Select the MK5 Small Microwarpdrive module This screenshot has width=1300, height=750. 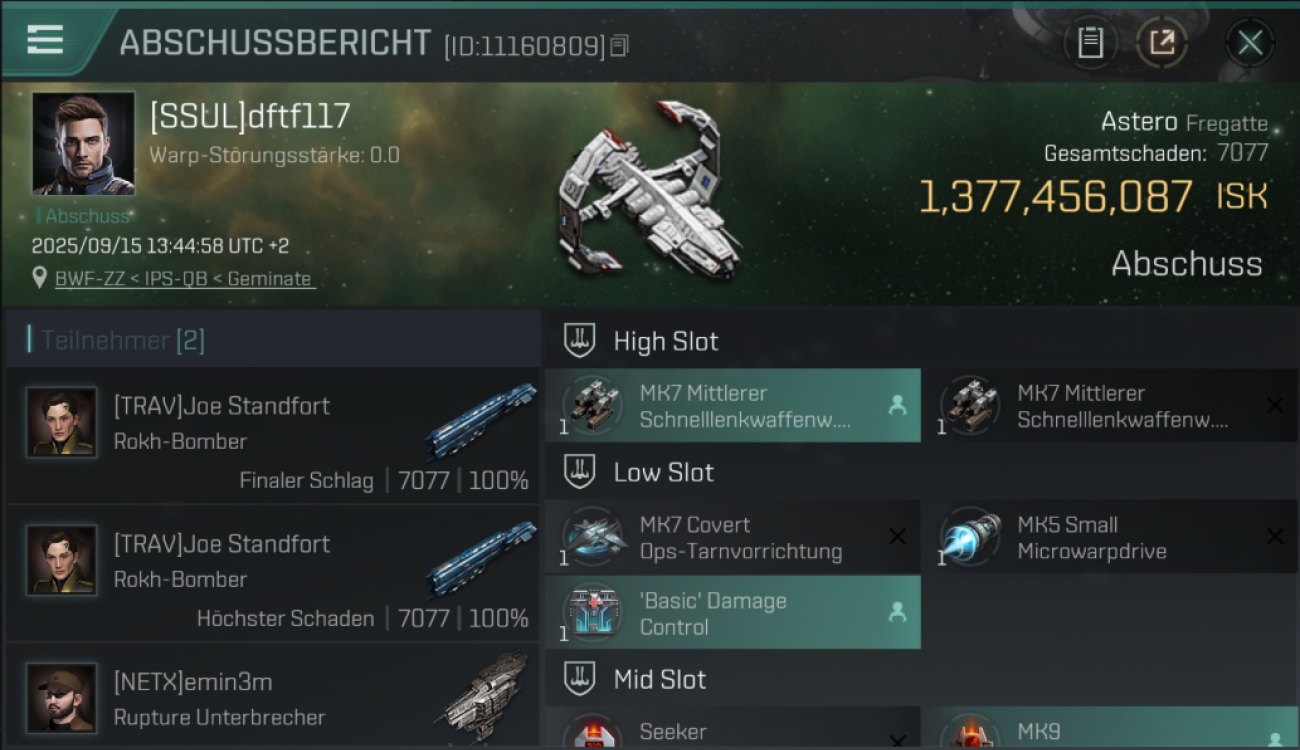pyautogui.click(x=1110, y=538)
